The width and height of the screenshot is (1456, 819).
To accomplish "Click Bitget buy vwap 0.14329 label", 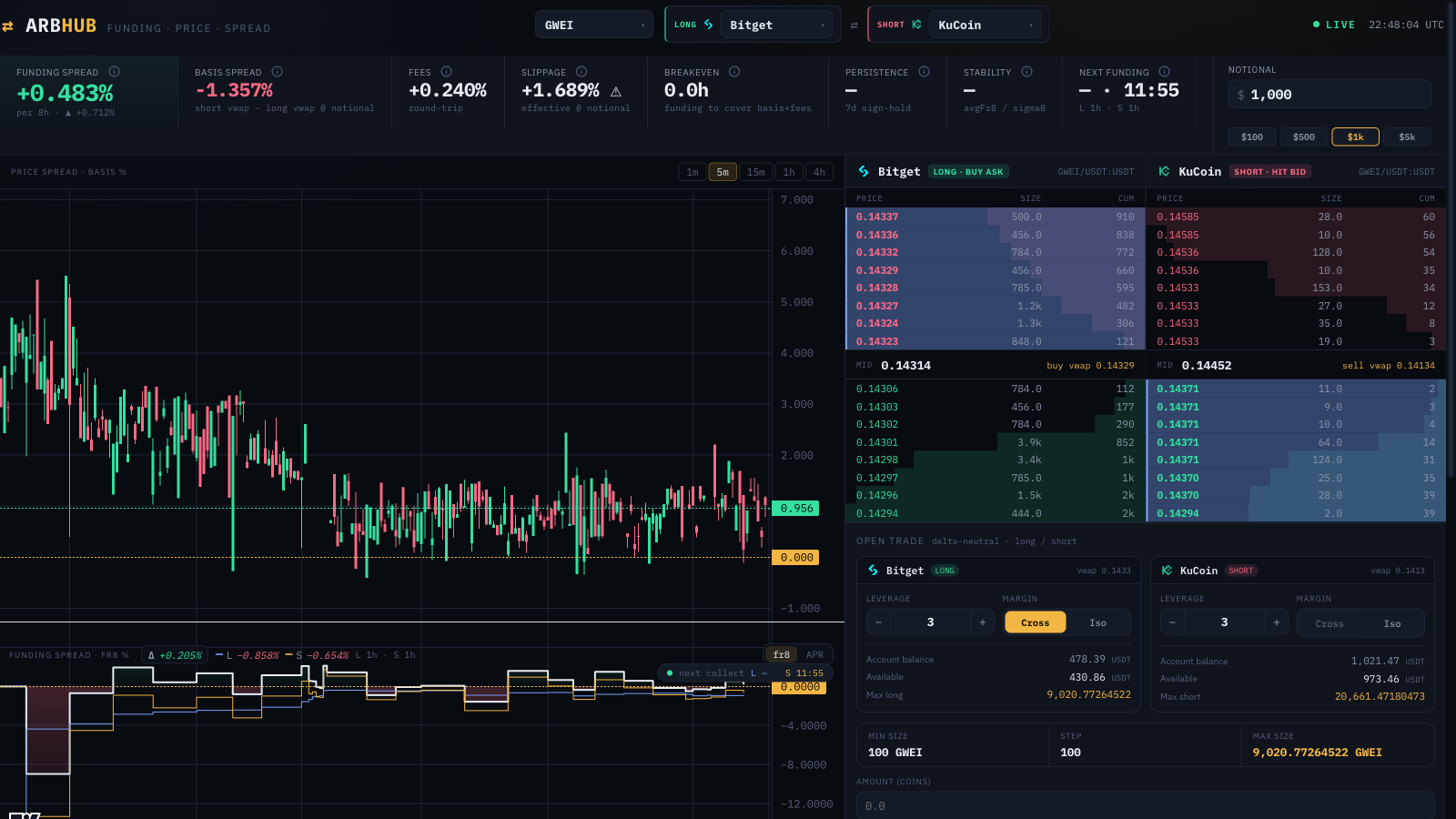I will click(1090, 366).
